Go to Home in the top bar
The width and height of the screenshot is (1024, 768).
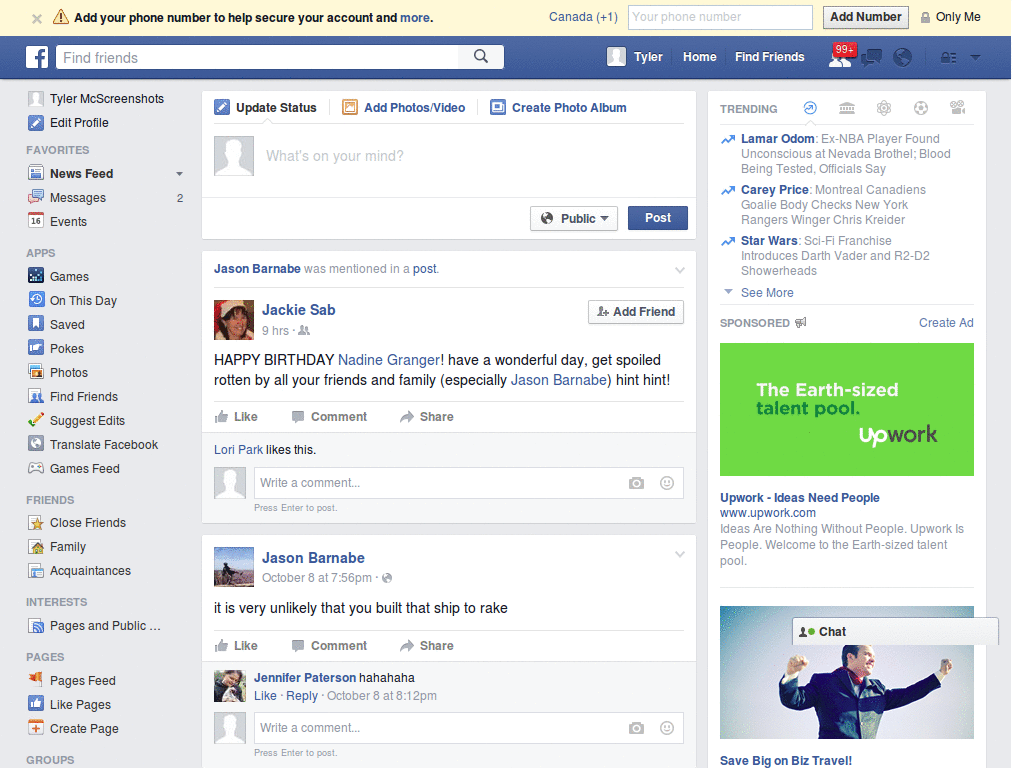click(x=699, y=57)
